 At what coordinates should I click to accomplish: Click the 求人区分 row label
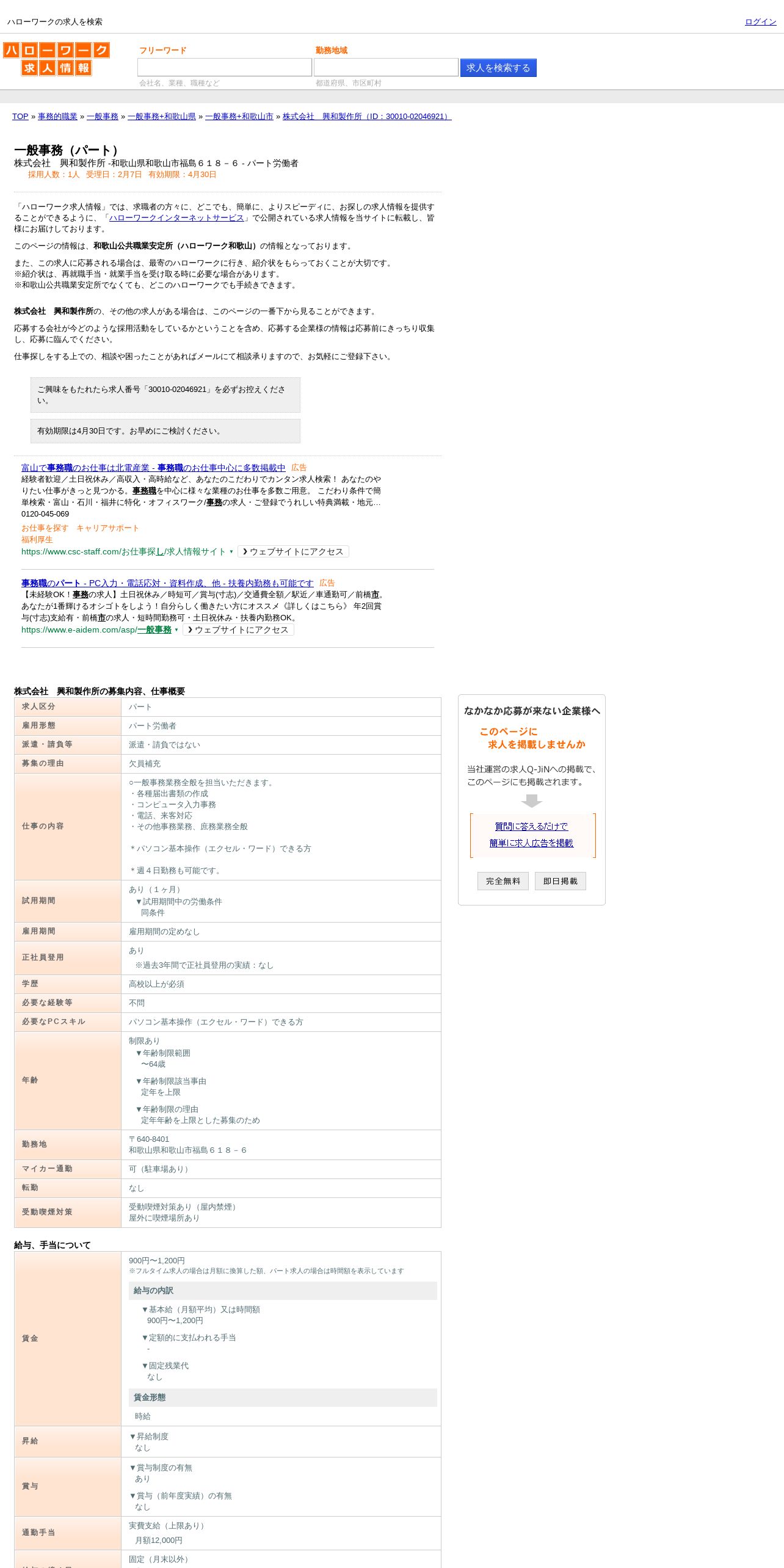[x=68, y=707]
